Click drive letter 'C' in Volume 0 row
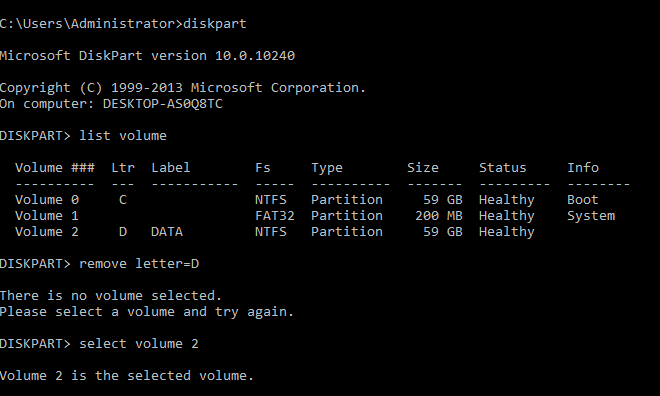 (122, 199)
